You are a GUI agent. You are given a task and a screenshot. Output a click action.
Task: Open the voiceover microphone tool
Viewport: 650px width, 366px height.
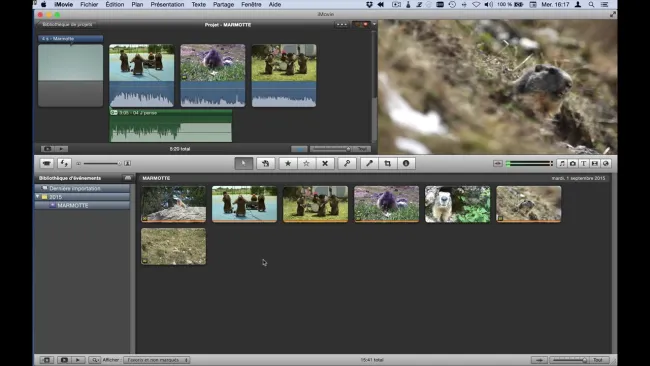click(369, 163)
